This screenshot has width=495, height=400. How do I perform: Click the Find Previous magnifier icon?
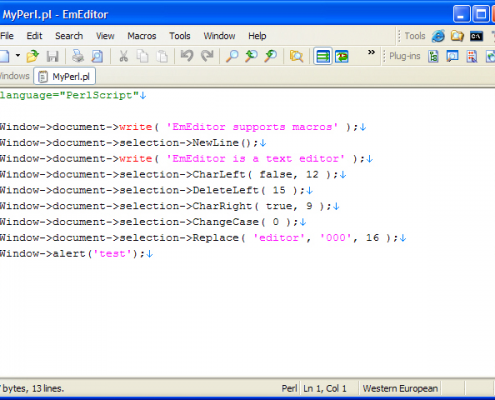[x=251, y=56]
